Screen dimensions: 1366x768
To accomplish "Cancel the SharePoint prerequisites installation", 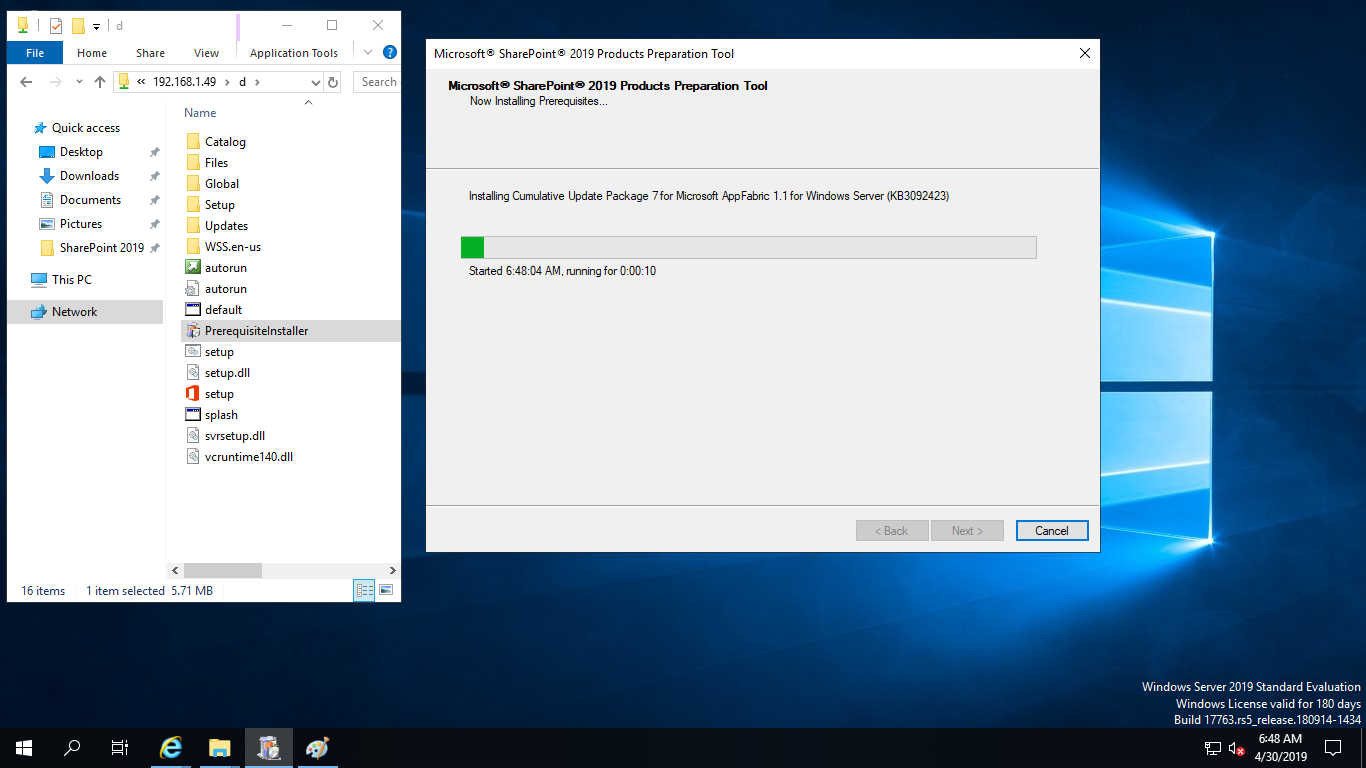I will coord(1052,531).
